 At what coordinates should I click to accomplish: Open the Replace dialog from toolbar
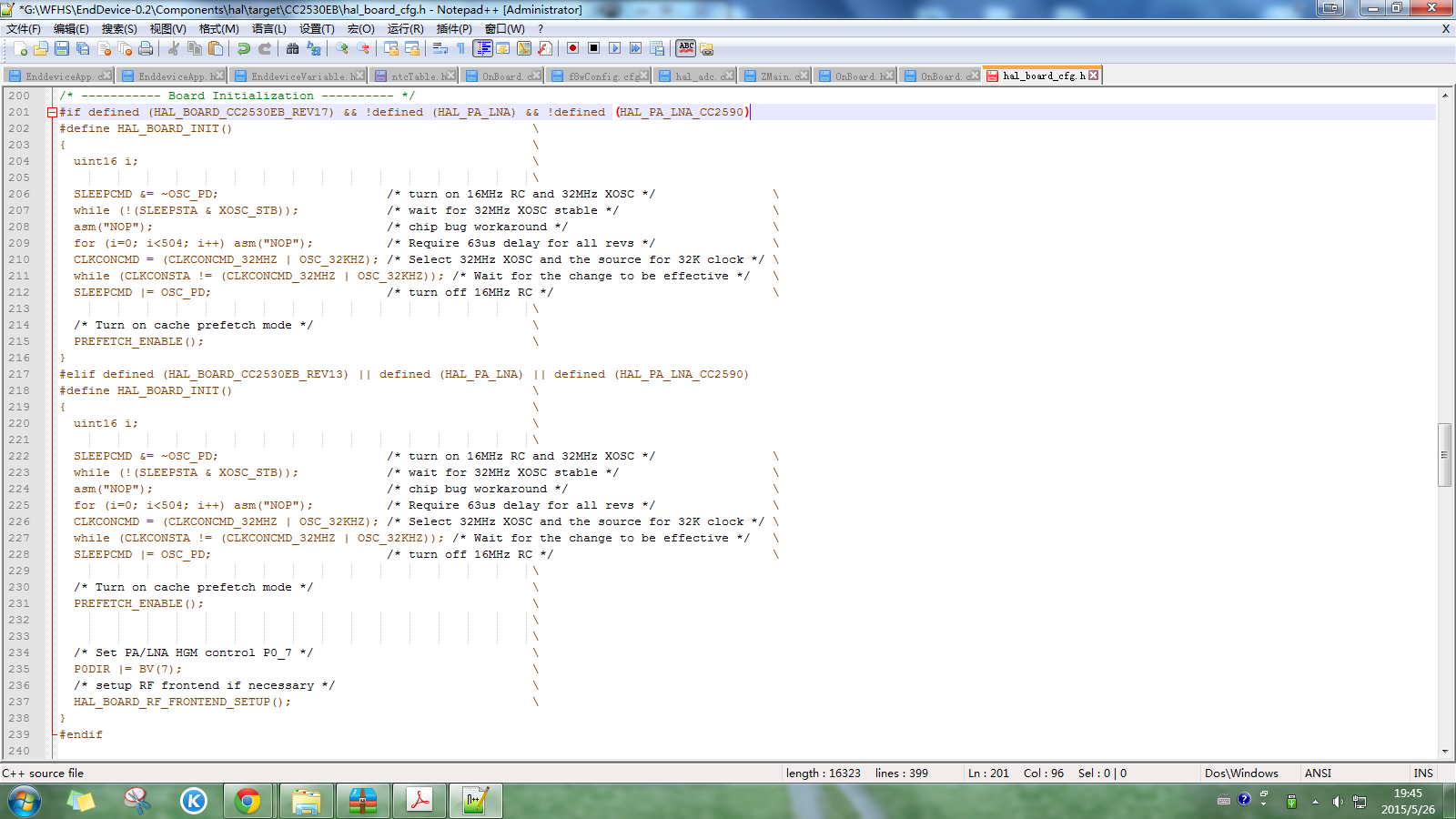point(314,48)
